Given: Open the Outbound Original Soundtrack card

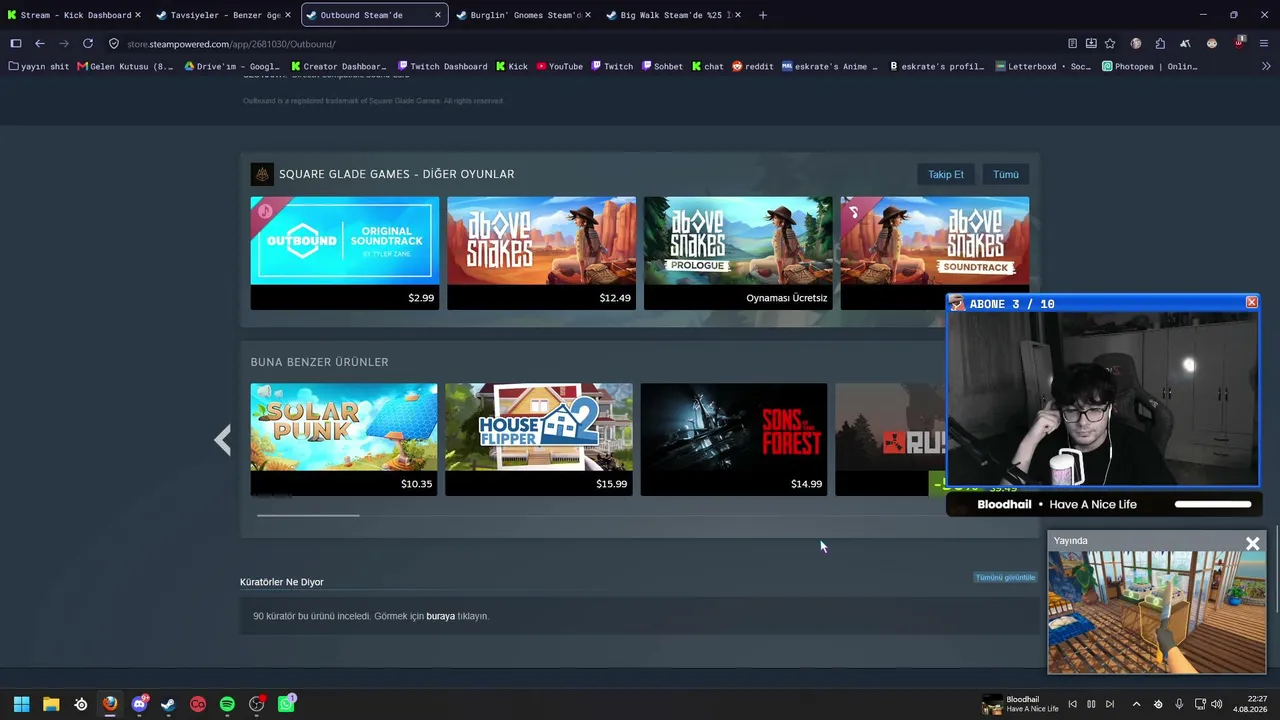Looking at the screenshot, I should click(344, 253).
